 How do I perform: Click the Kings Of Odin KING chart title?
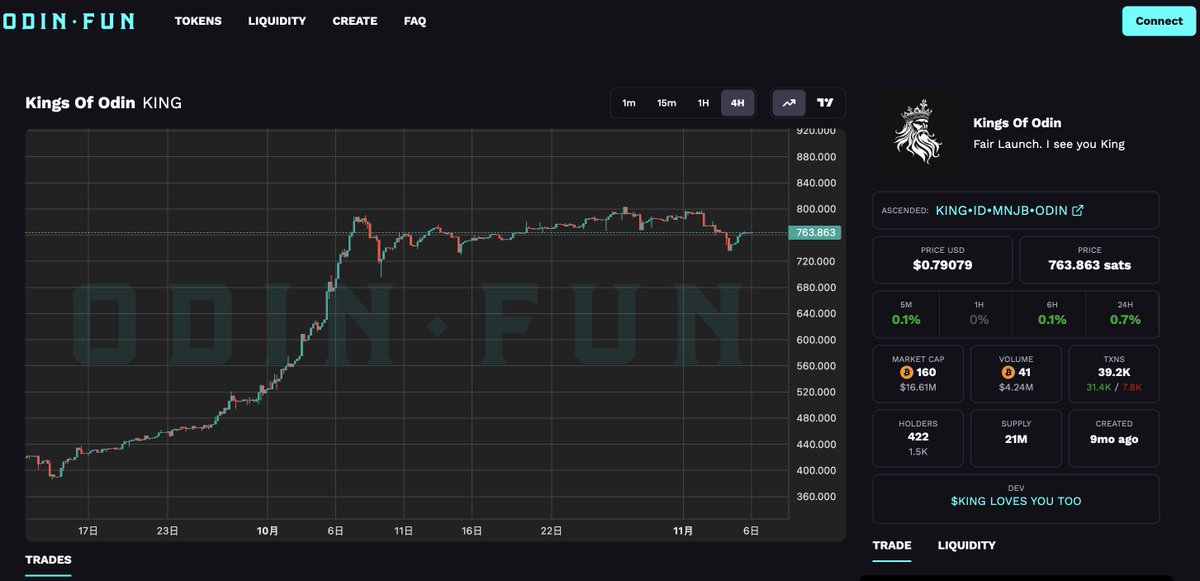[103, 103]
